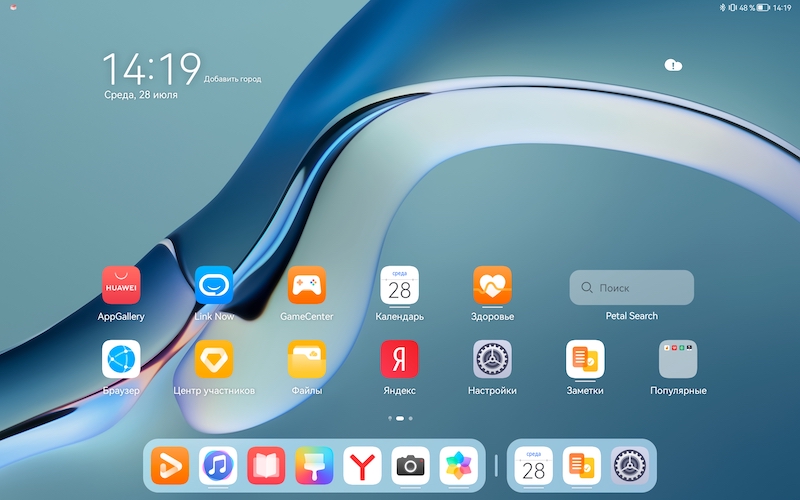The image size is (800, 500).
Task: Open the Camera app in dock
Action: click(411, 465)
